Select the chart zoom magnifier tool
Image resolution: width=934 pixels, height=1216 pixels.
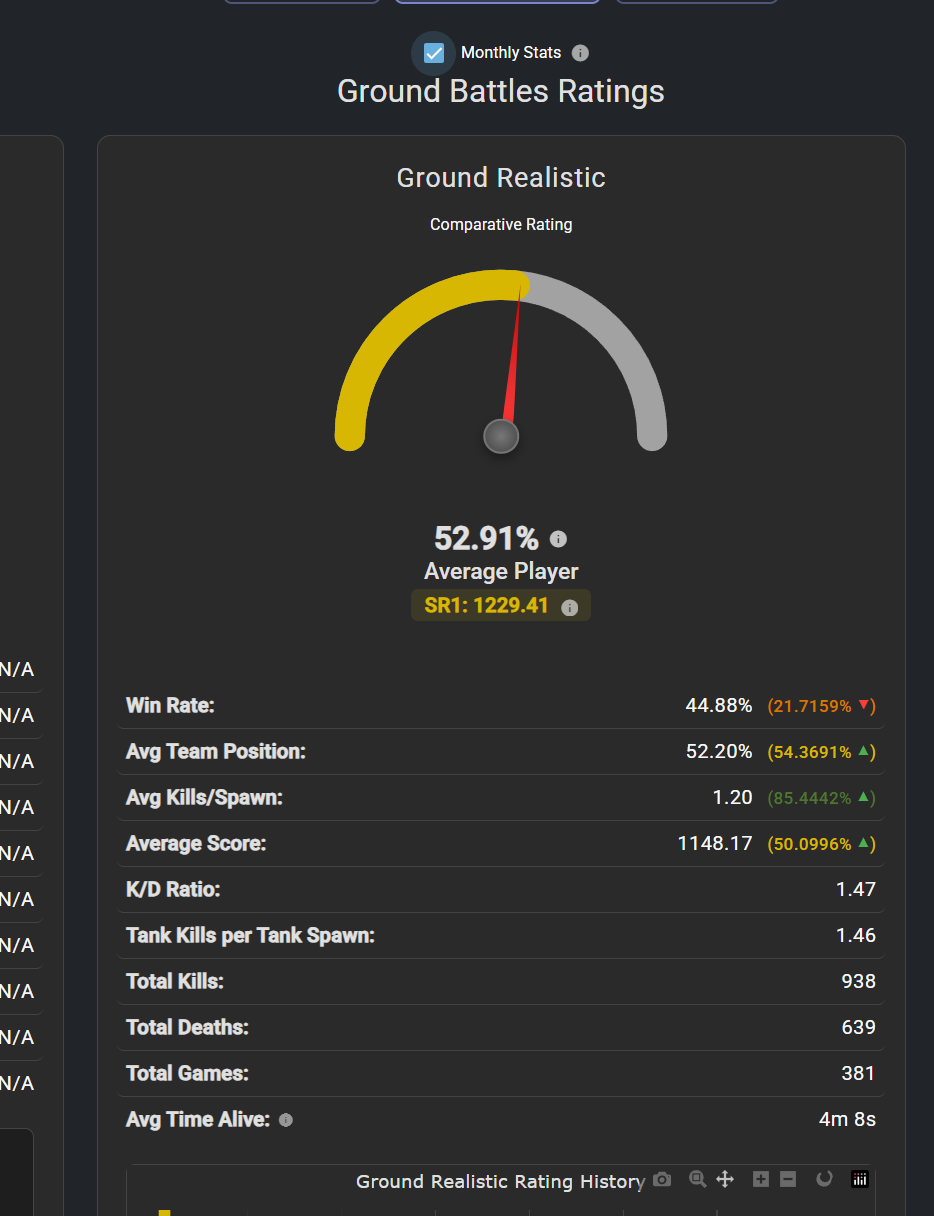click(697, 1180)
